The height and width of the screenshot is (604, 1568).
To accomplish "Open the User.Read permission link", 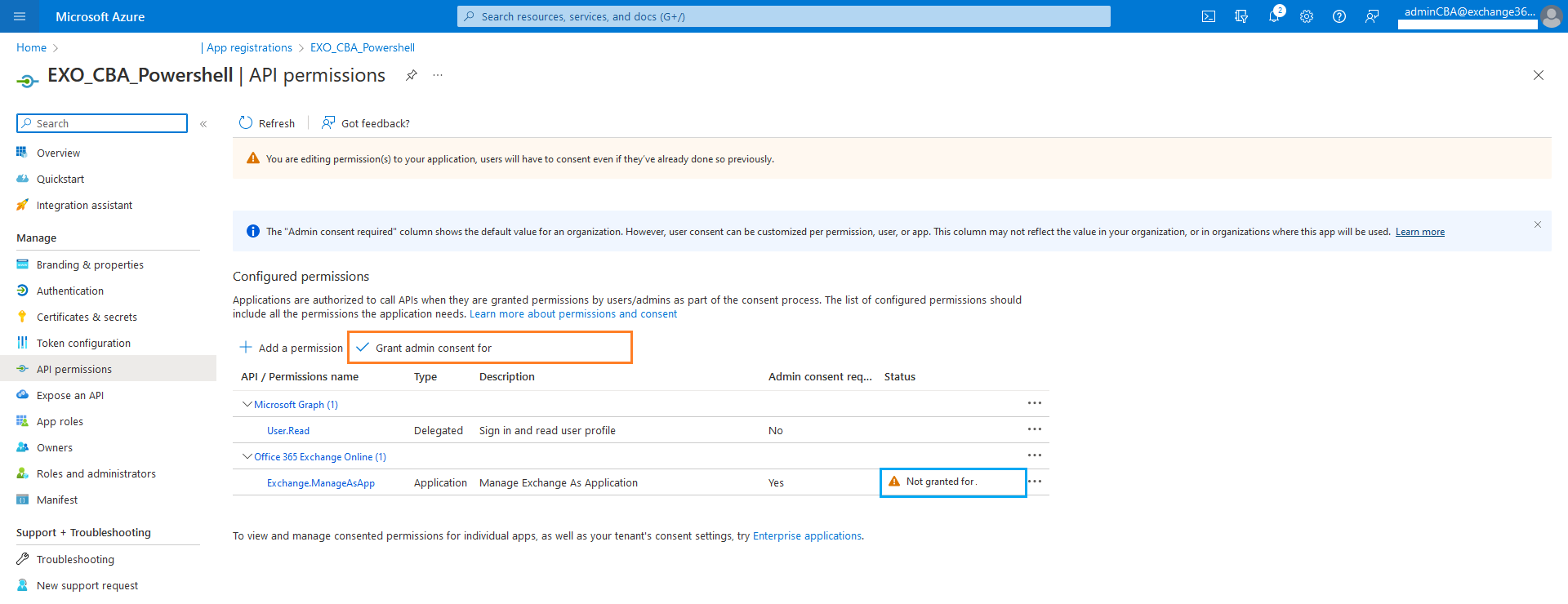I will 288,430.
